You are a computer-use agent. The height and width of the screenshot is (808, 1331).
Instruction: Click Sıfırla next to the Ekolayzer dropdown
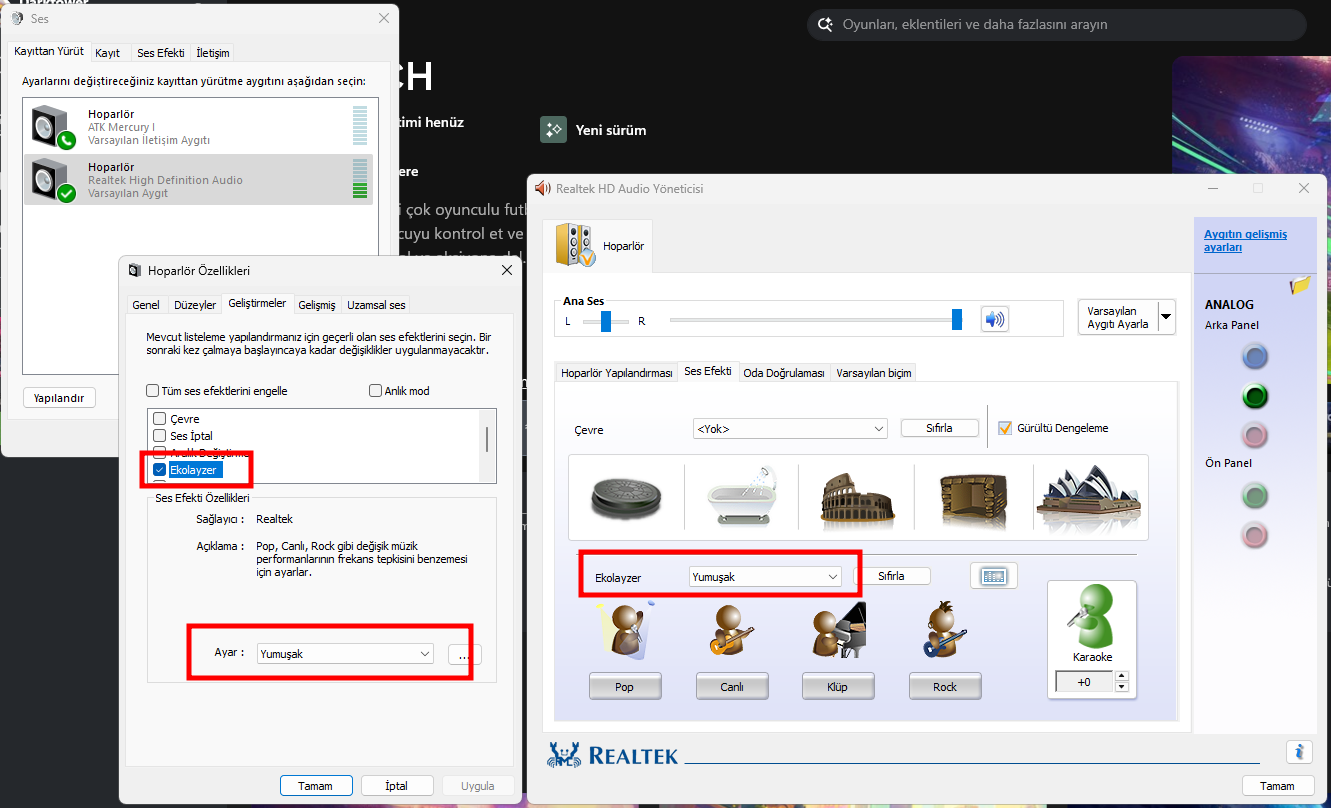click(x=891, y=576)
